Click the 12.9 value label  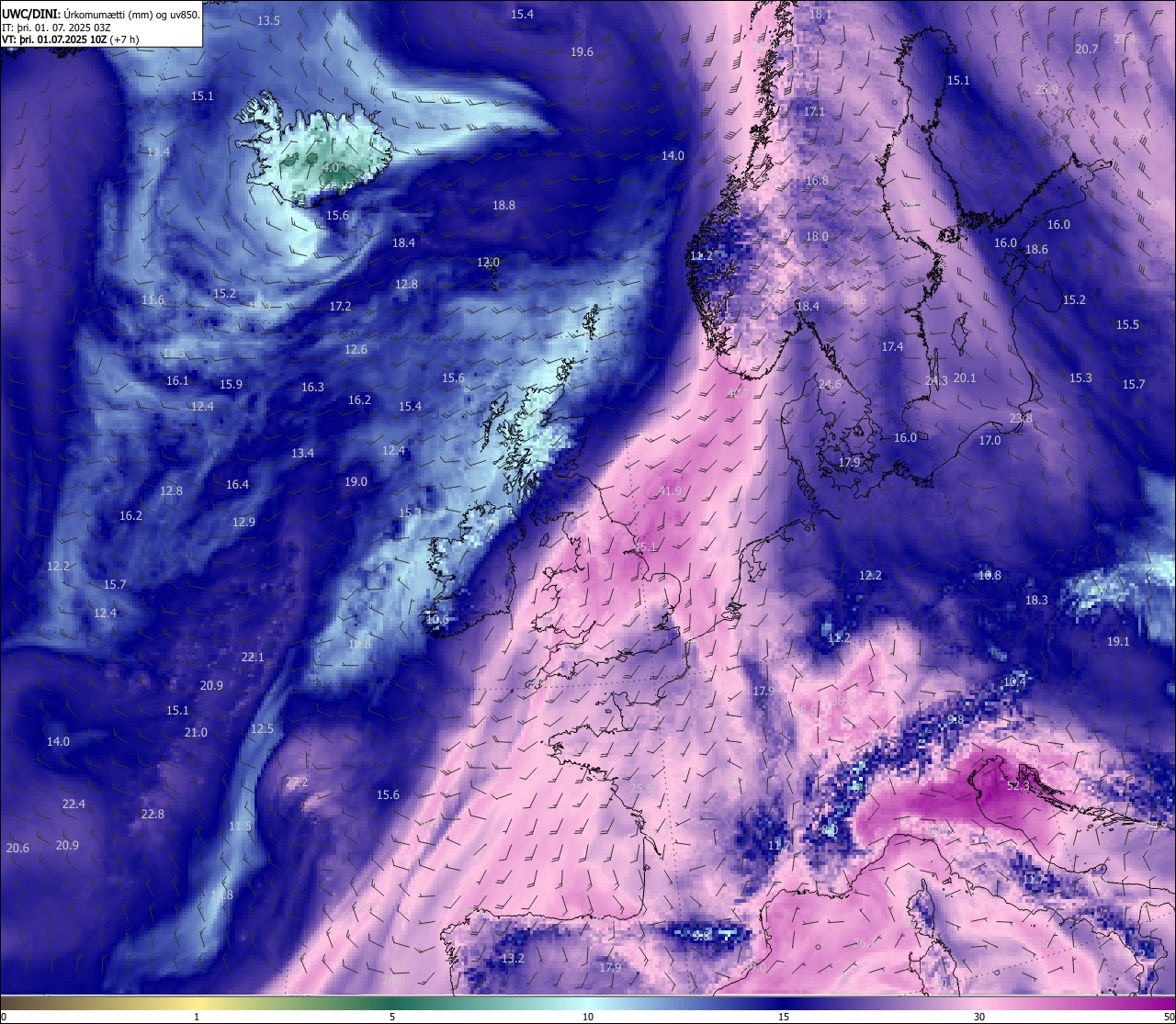pos(244,523)
